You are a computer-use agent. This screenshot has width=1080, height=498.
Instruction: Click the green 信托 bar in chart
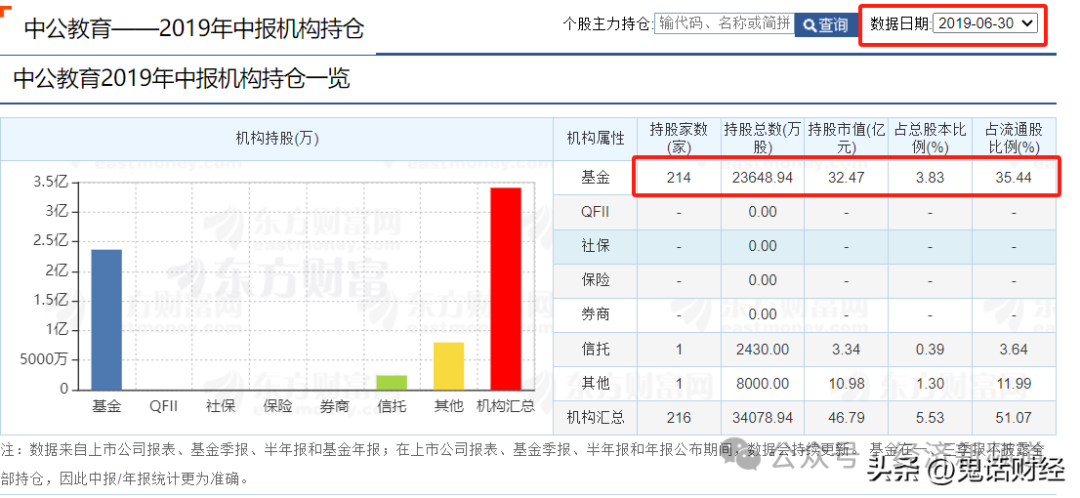point(391,382)
